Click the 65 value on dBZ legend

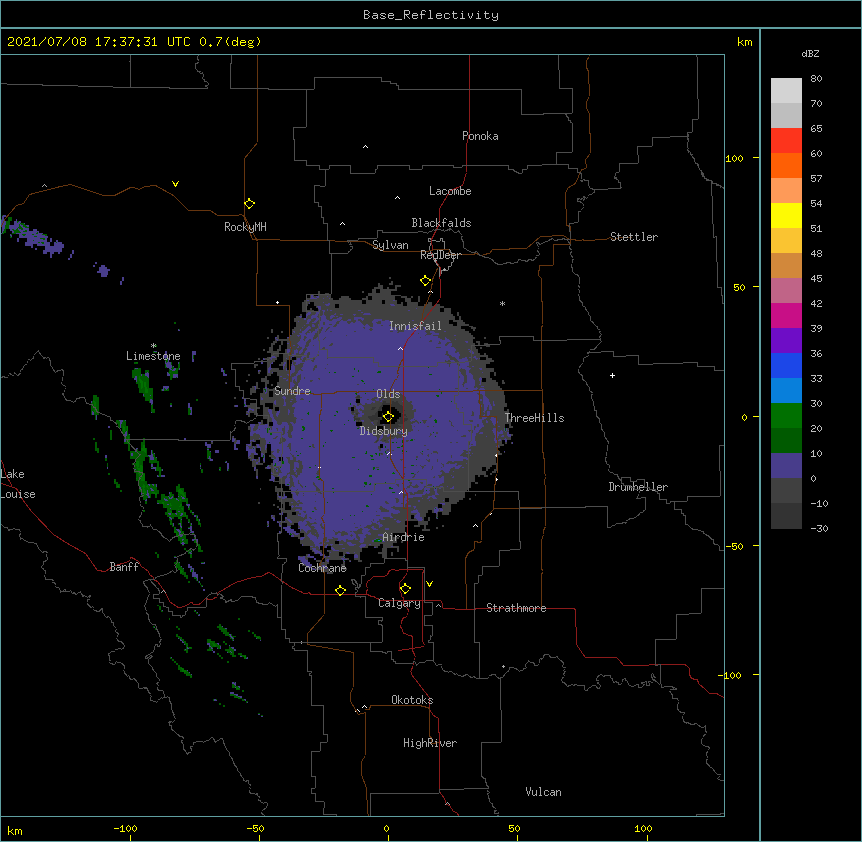816,129
